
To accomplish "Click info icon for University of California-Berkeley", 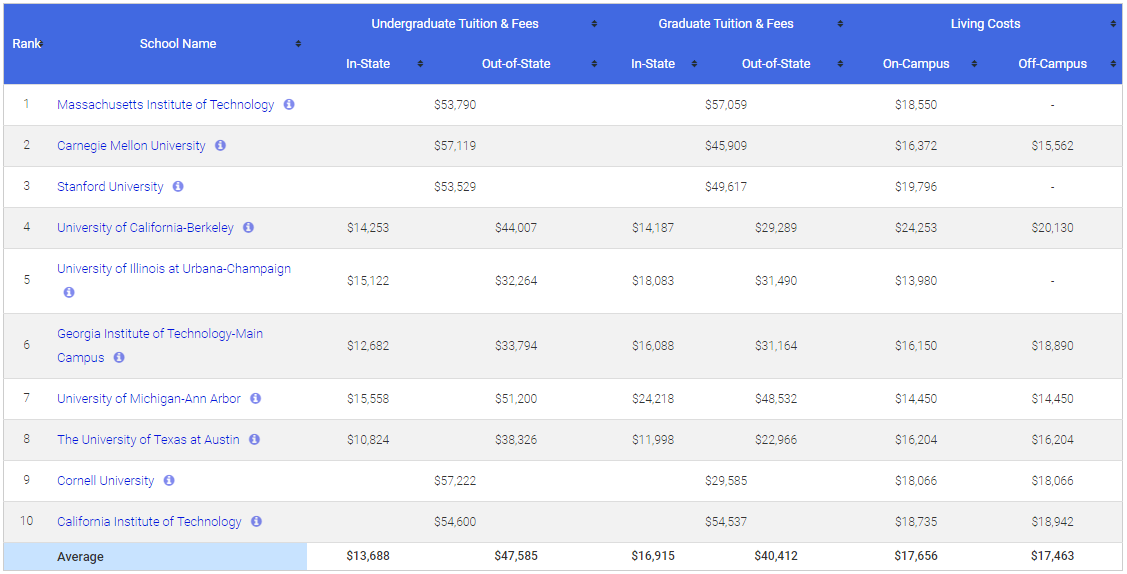I will pyautogui.click(x=249, y=227).
